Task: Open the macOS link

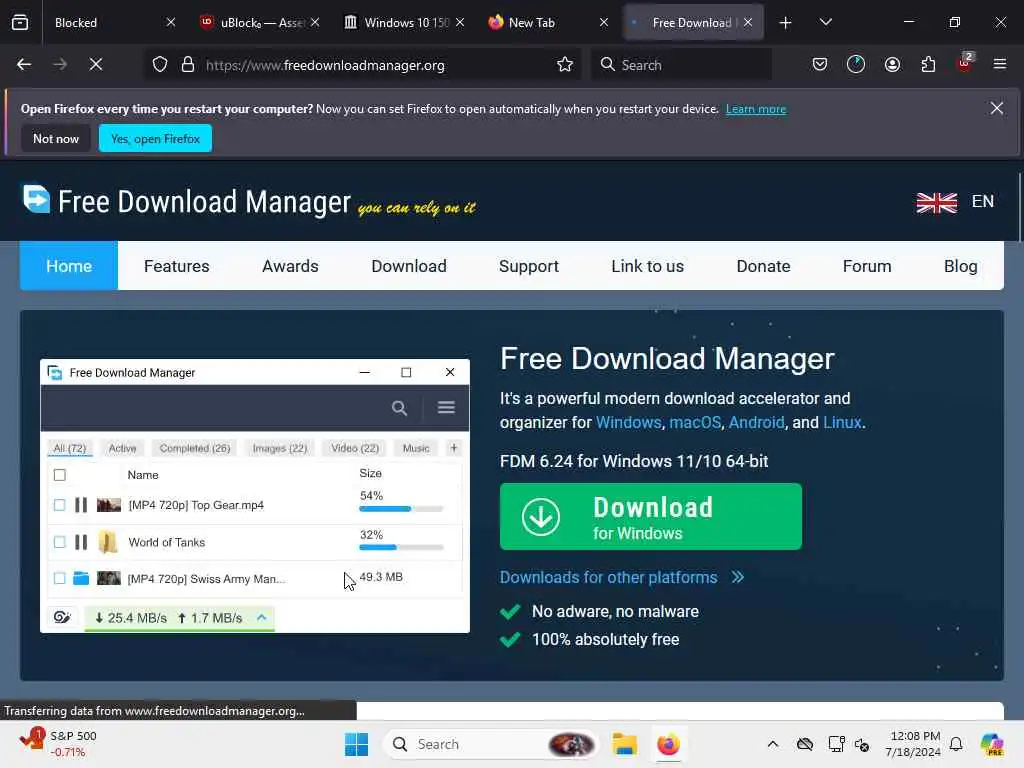Action: pyautogui.click(x=695, y=423)
